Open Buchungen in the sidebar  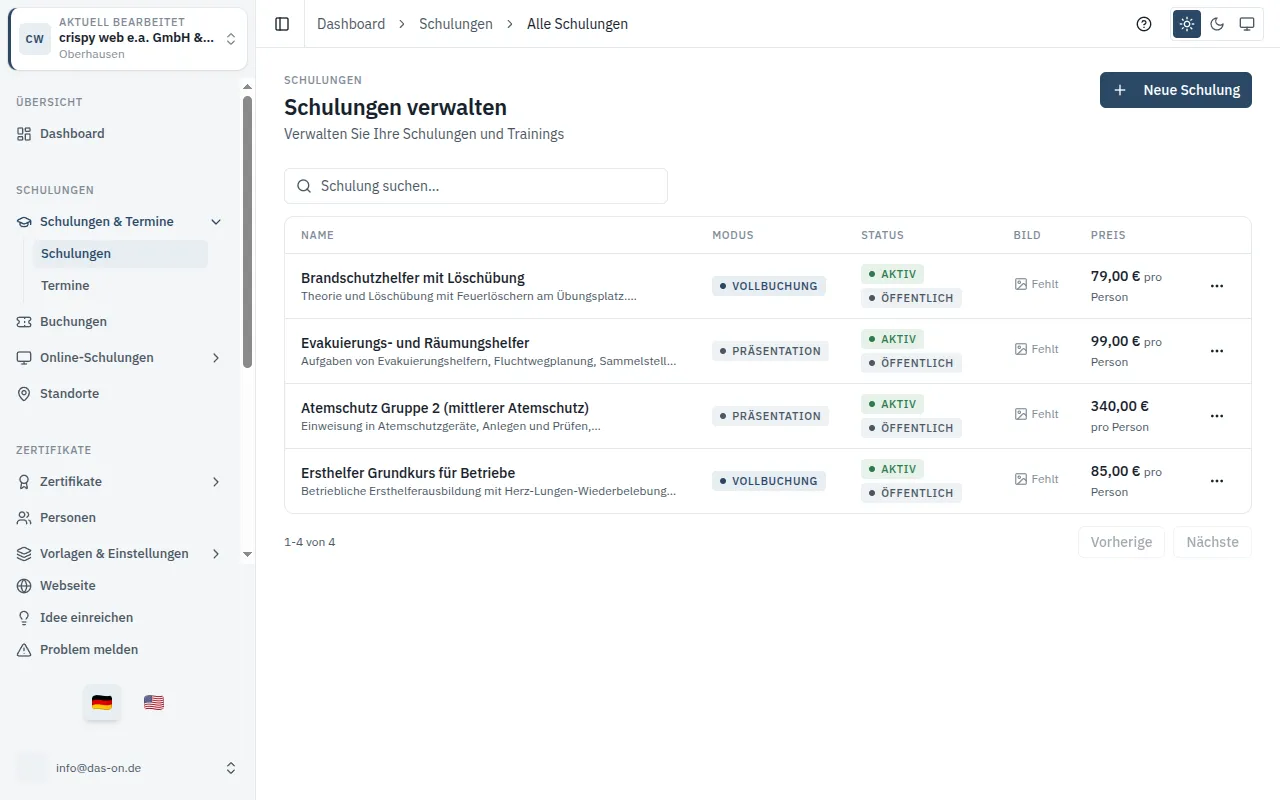(120, 322)
